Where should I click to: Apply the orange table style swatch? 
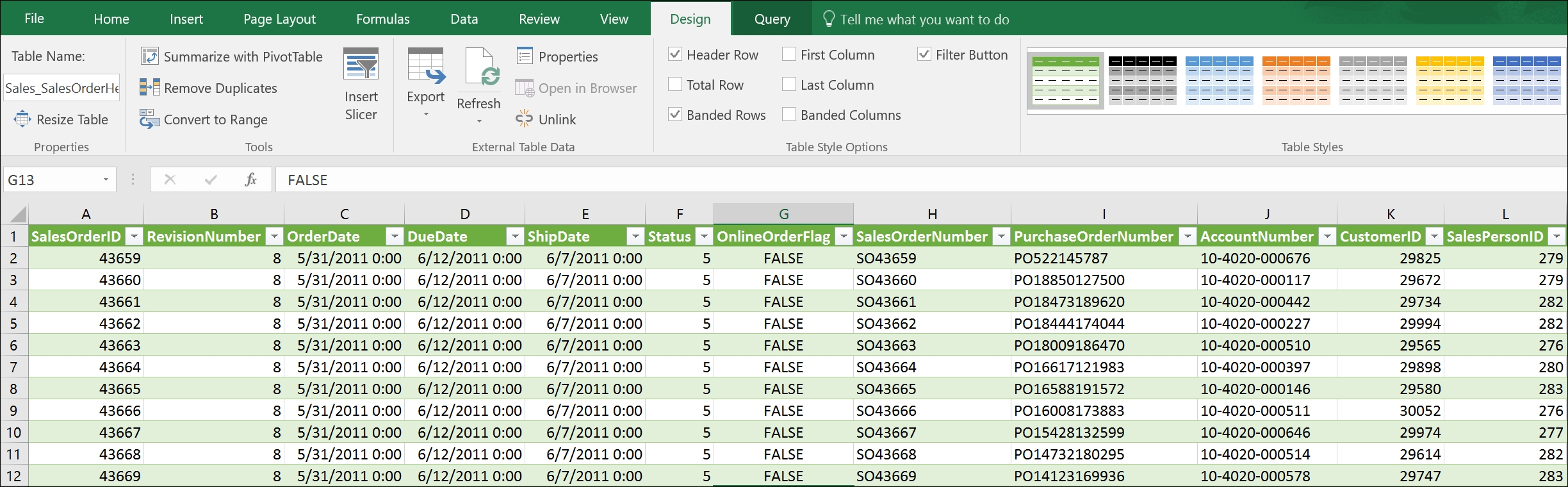click(1296, 80)
